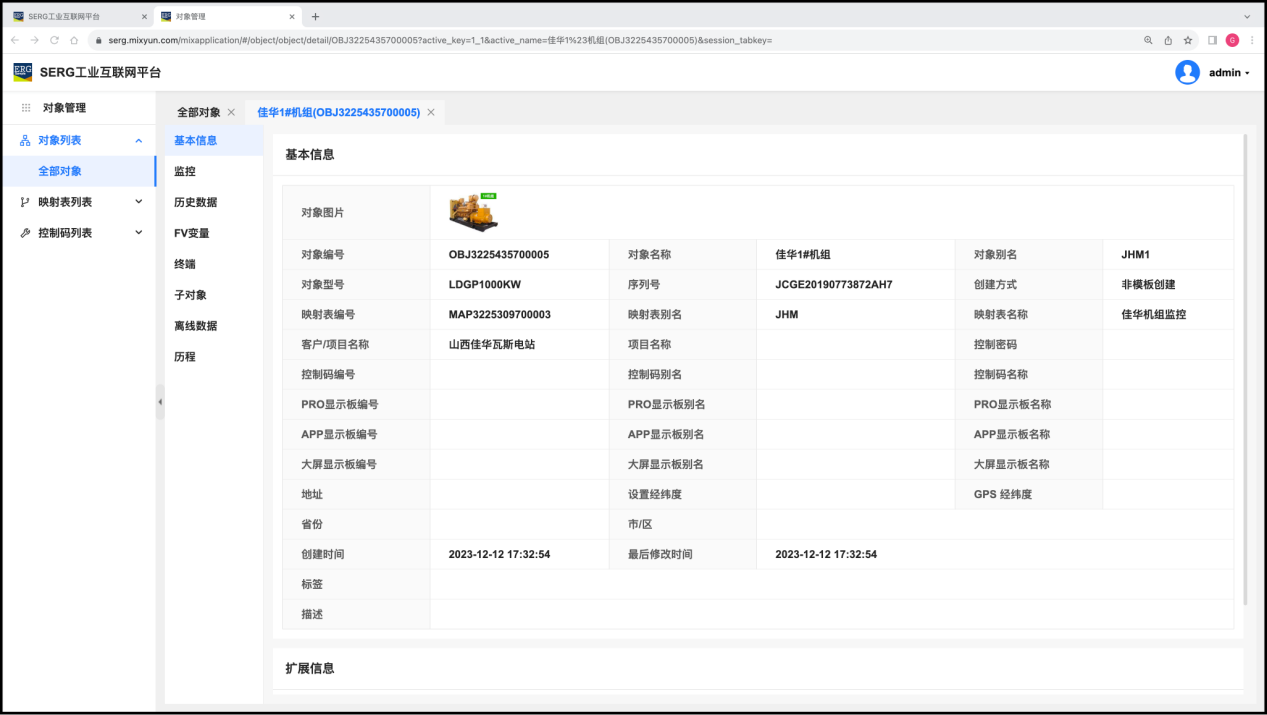Viewport: 1267px width, 715px height.
Task: Select 全部对象 in the sidebar
Action: click(x=60, y=171)
